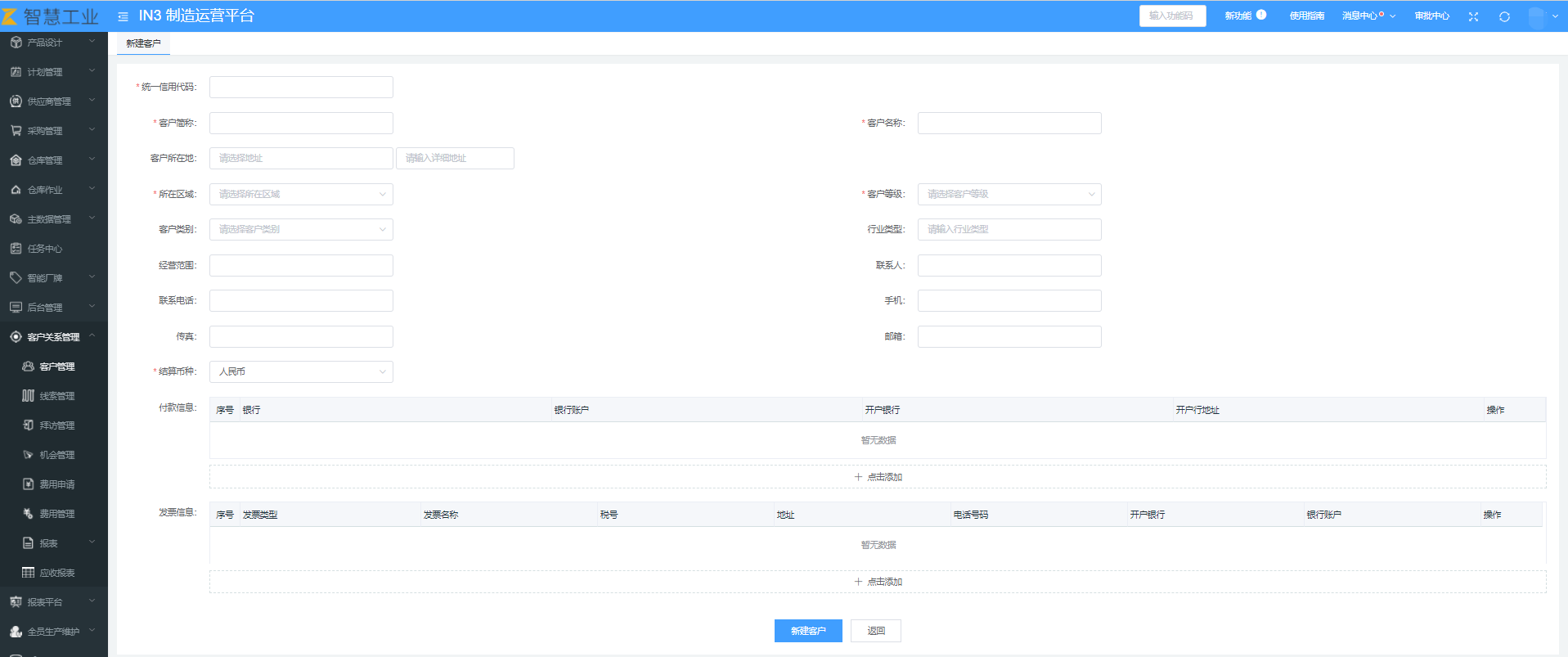Open 客户管理 in the sidebar

pyautogui.click(x=56, y=367)
